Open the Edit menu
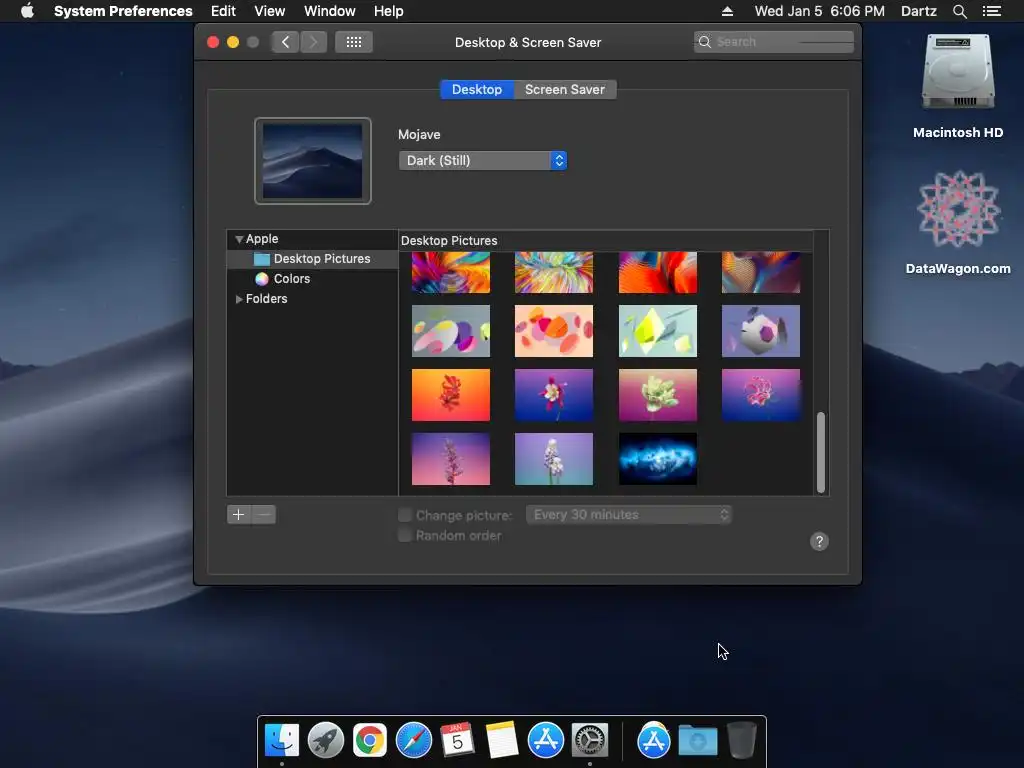Viewport: 1024px width, 768px height. point(223,11)
